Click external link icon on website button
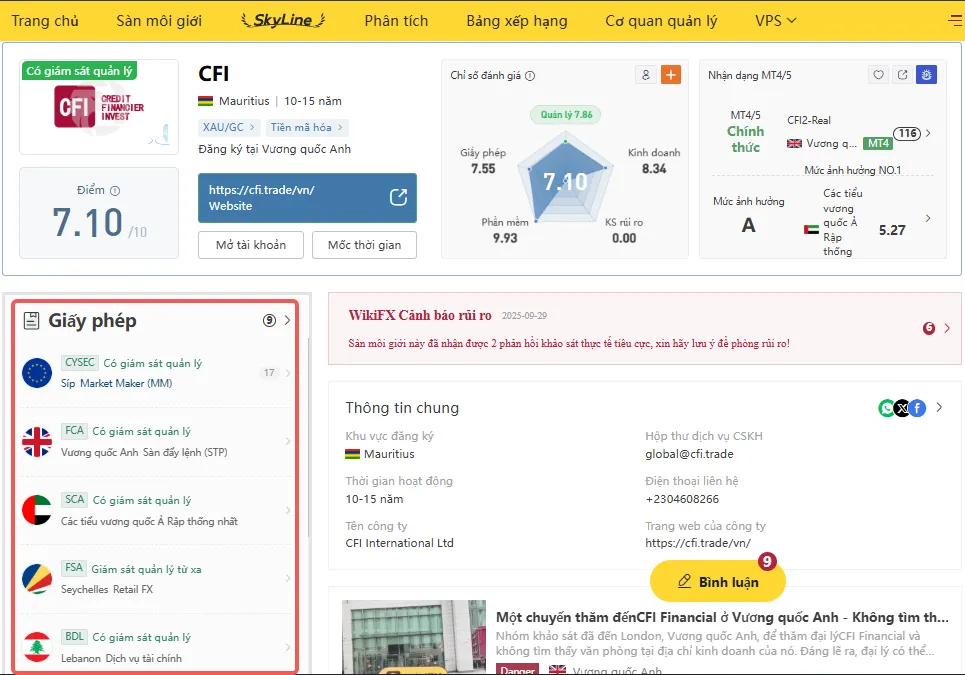 point(398,197)
